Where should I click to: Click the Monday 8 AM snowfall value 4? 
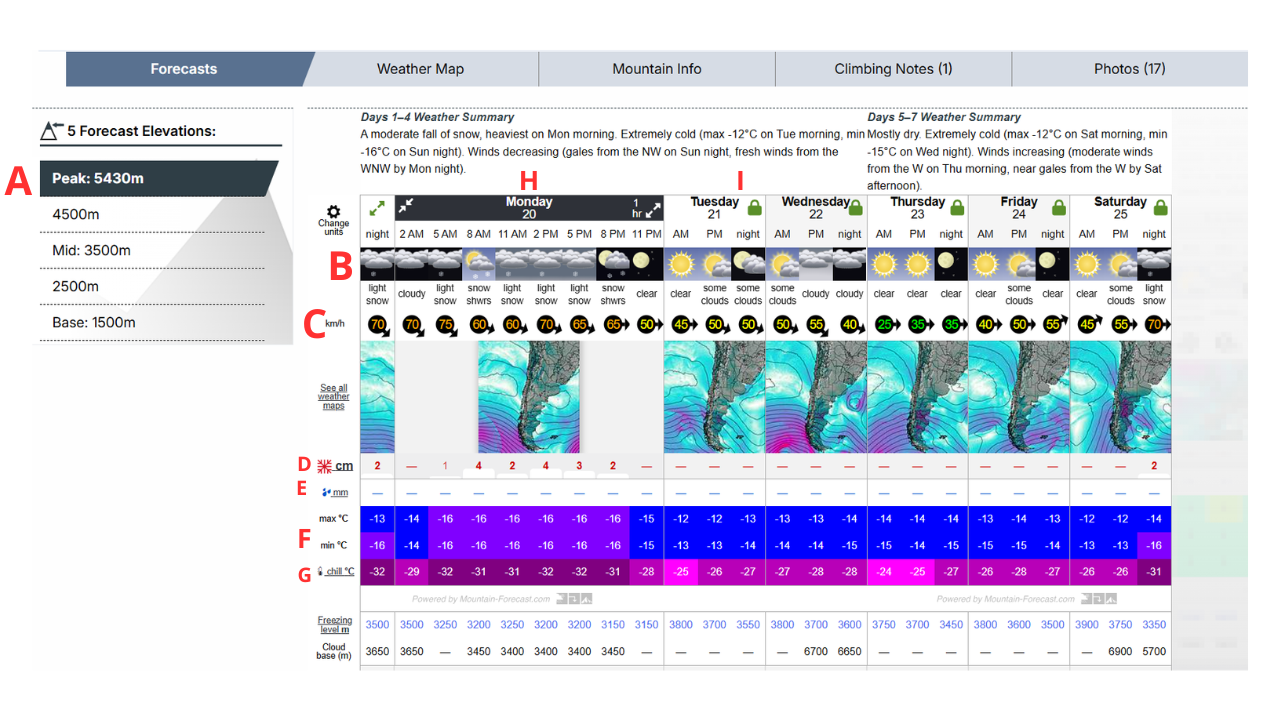click(479, 466)
